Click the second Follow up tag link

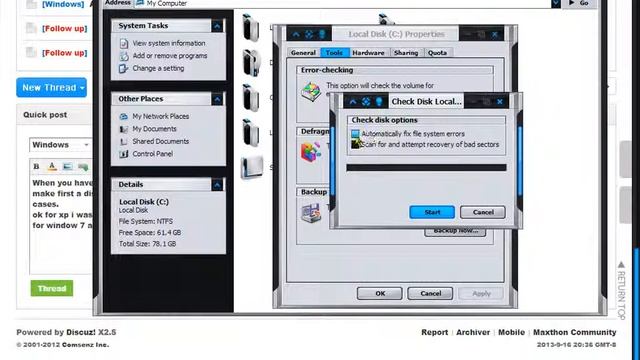(x=64, y=53)
